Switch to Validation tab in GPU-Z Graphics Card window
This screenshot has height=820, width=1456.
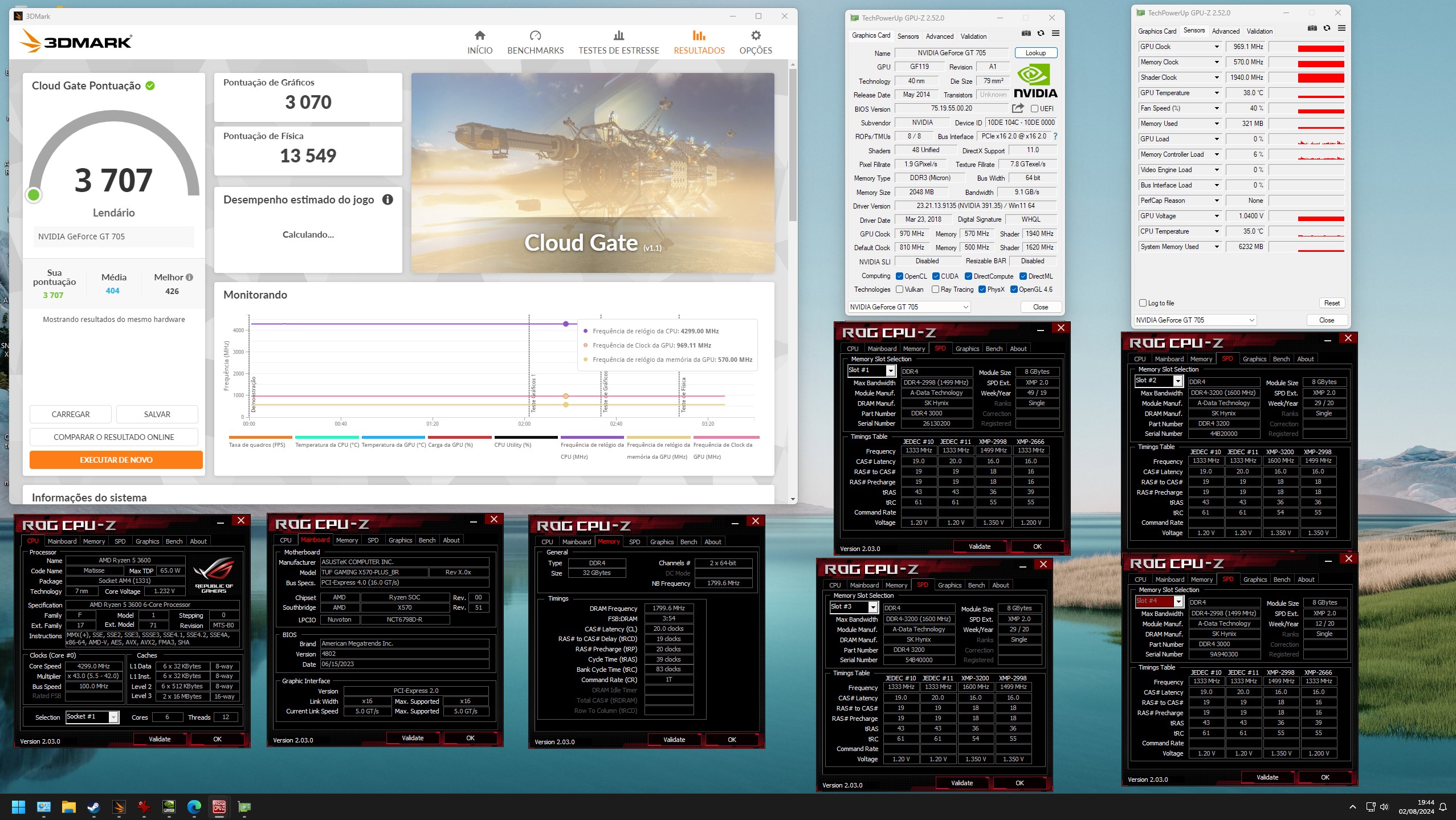(973, 36)
